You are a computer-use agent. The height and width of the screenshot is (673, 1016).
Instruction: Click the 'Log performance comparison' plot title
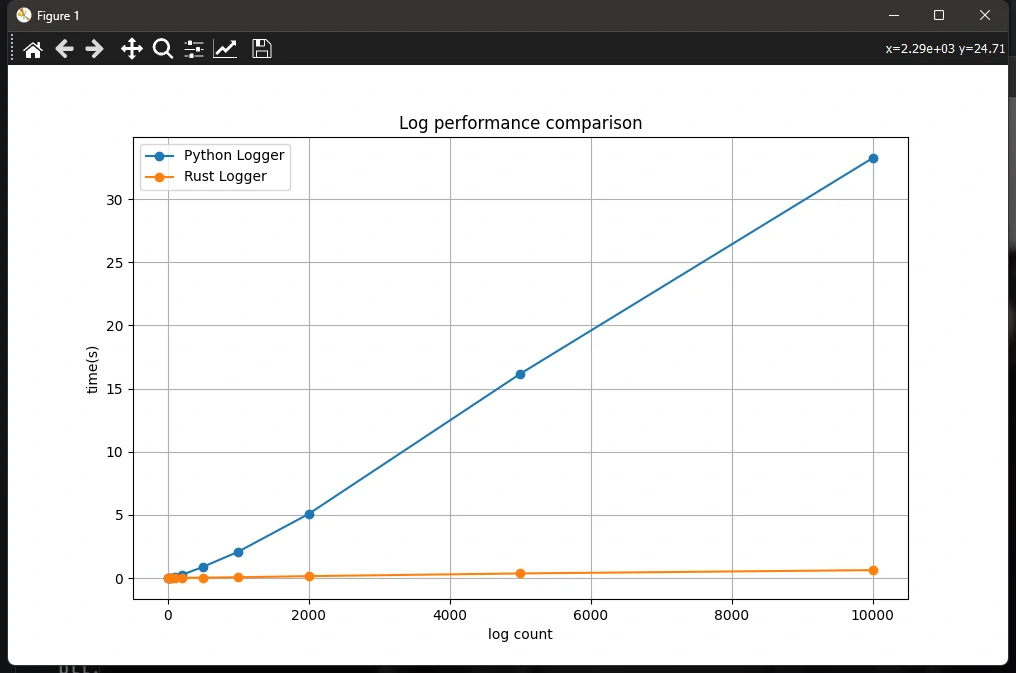(x=520, y=123)
